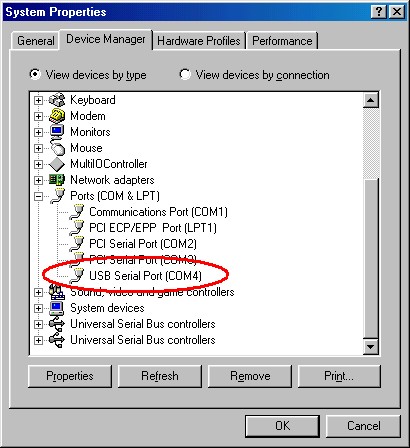The height and width of the screenshot is (448, 410).
Task: Expand the Network adapters tree node
Action: [x=38, y=180]
